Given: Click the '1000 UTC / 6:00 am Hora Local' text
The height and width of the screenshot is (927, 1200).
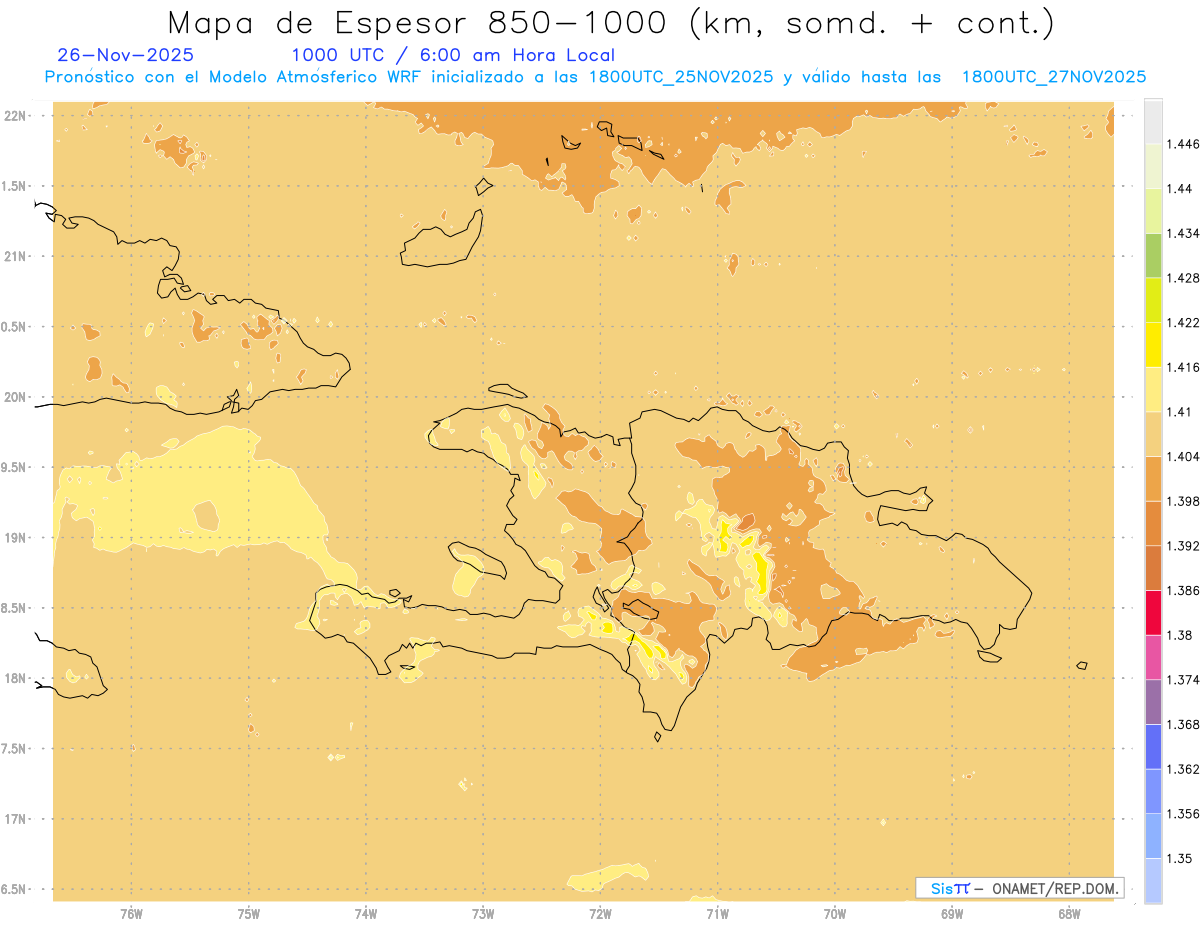Looking at the screenshot, I should pos(453,56).
